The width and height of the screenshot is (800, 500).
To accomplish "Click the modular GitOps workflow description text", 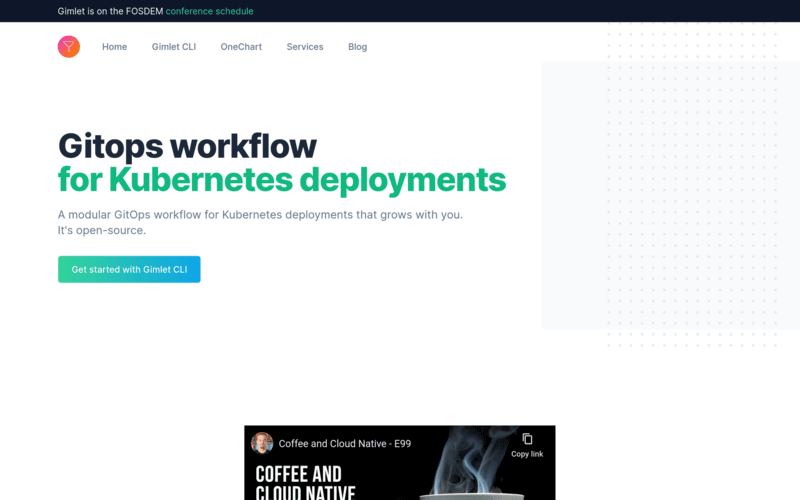I will click(260, 214).
